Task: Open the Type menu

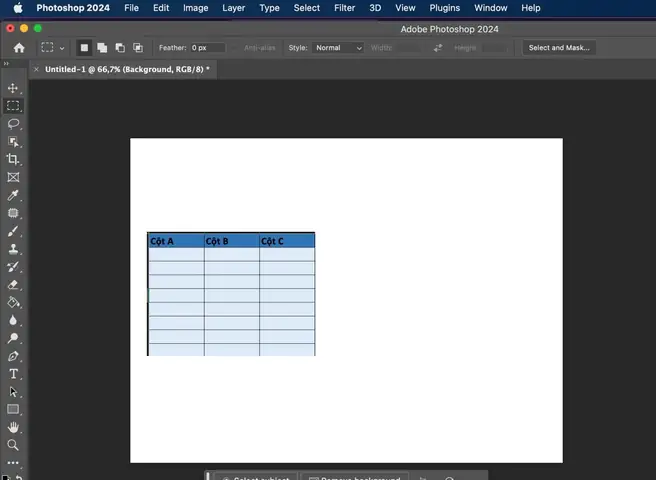Action: click(x=269, y=8)
